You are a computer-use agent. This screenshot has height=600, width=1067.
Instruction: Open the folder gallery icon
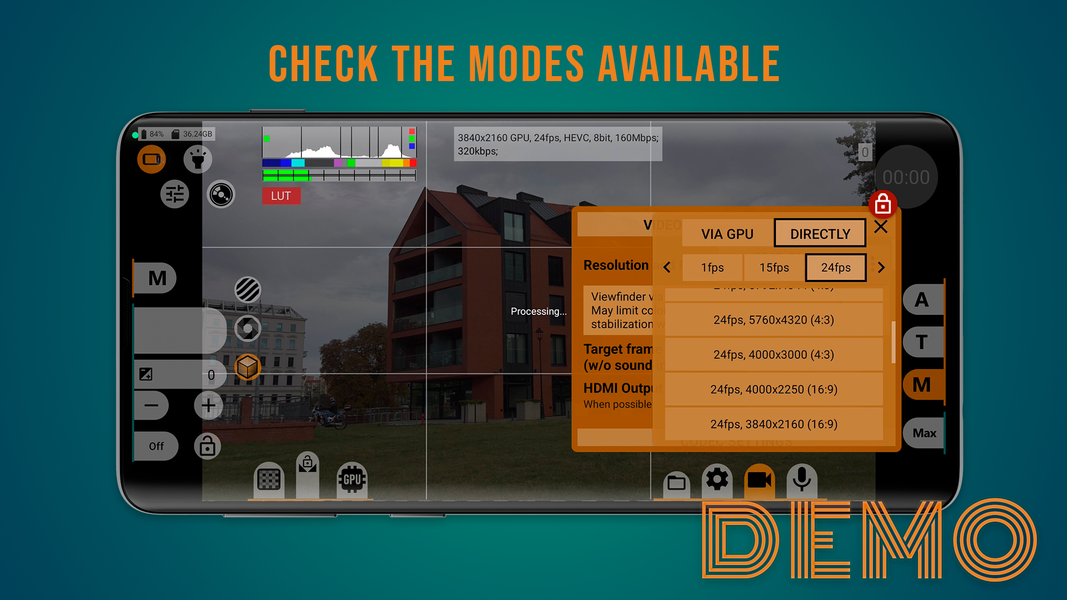coord(676,484)
